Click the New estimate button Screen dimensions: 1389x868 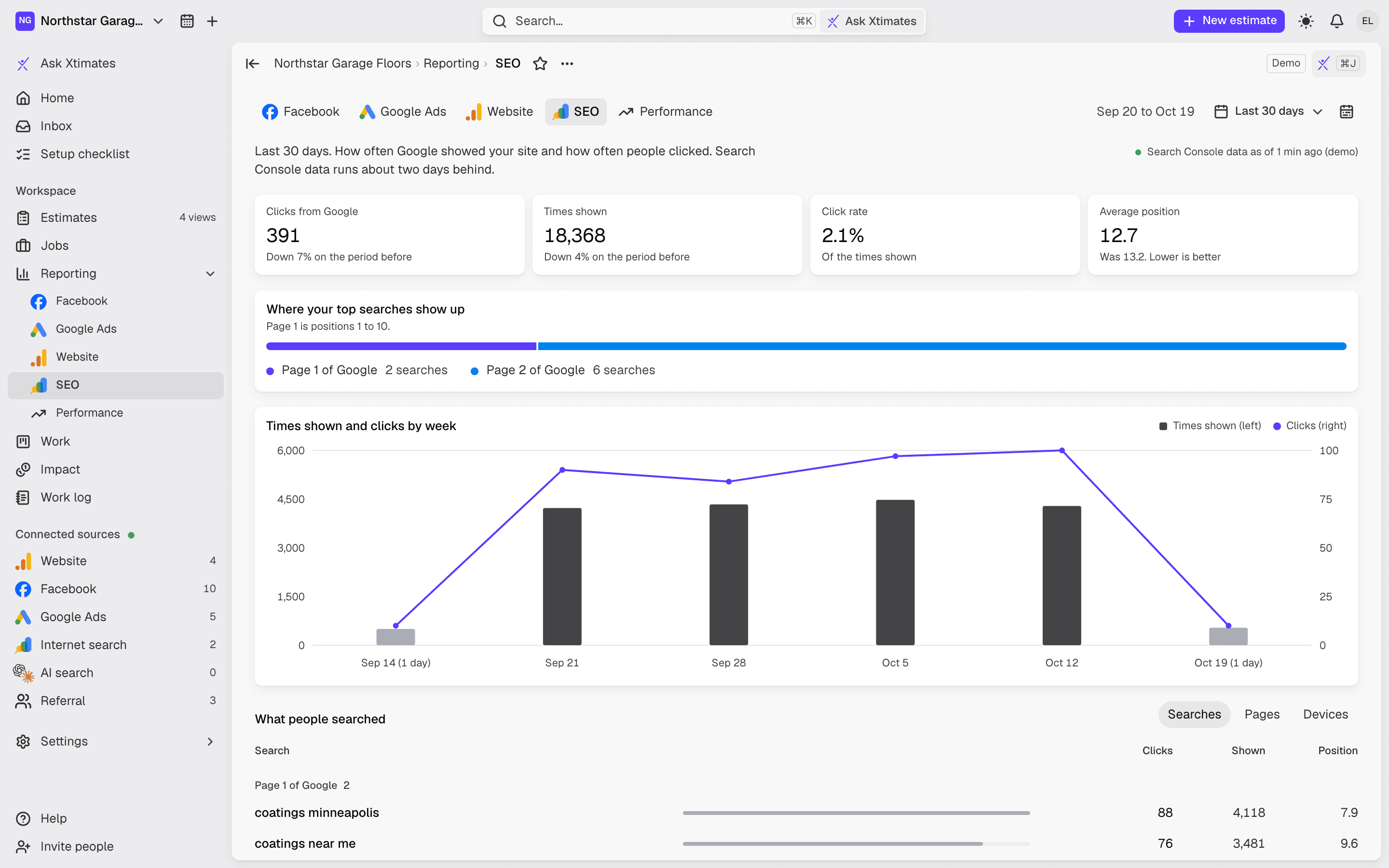pos(1229,21)
